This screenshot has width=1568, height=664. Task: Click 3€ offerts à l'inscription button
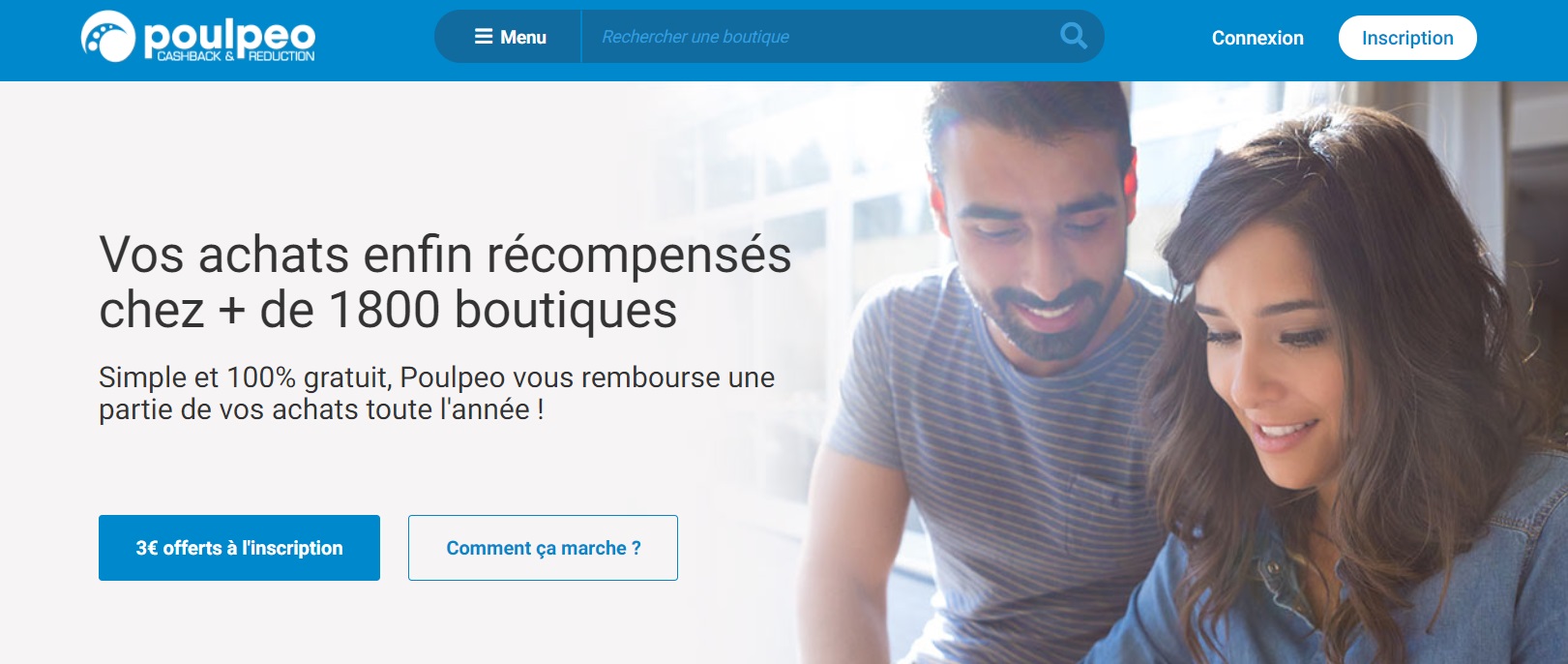239,548
